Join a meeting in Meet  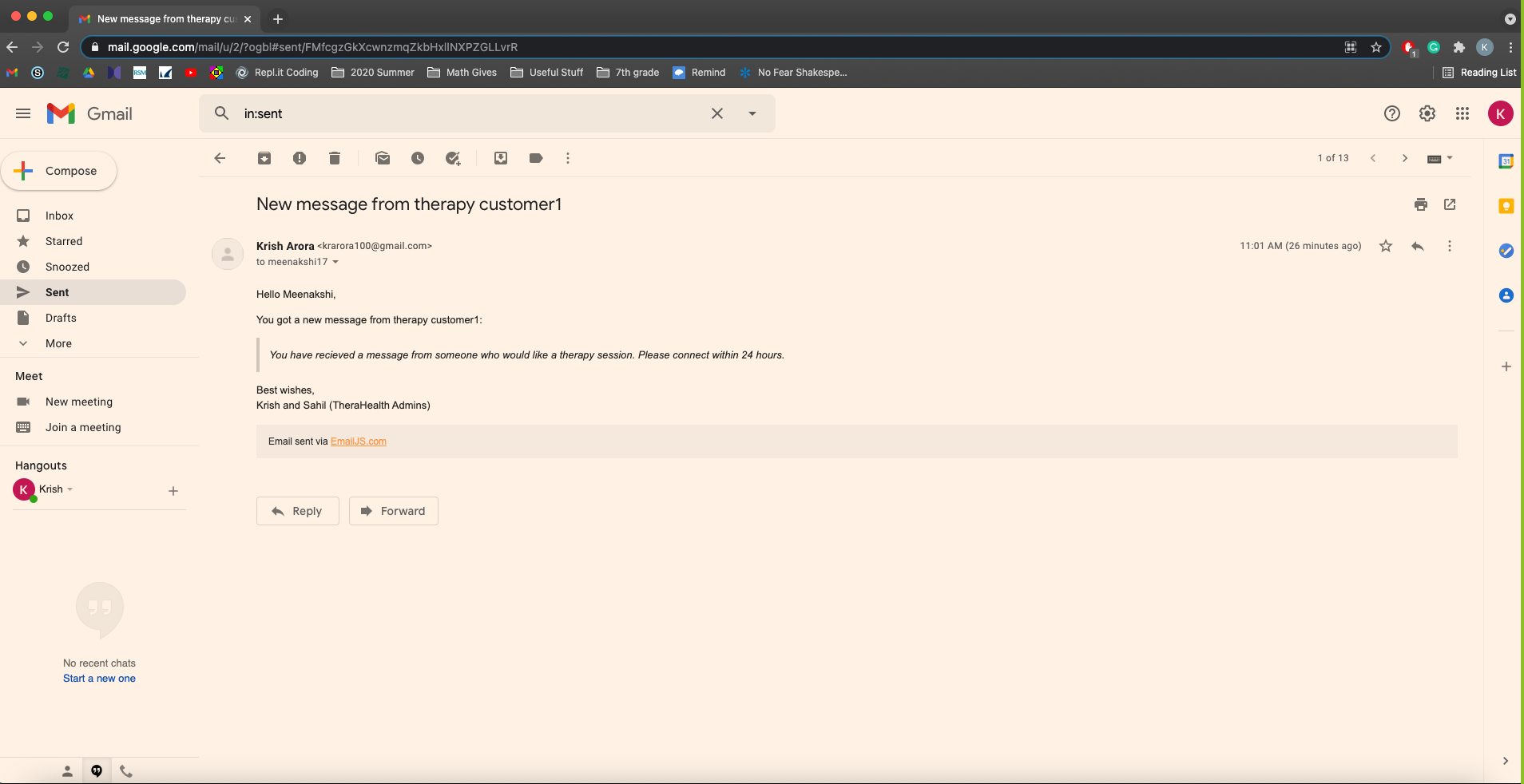pyautogui.click(x=83, y=427)
